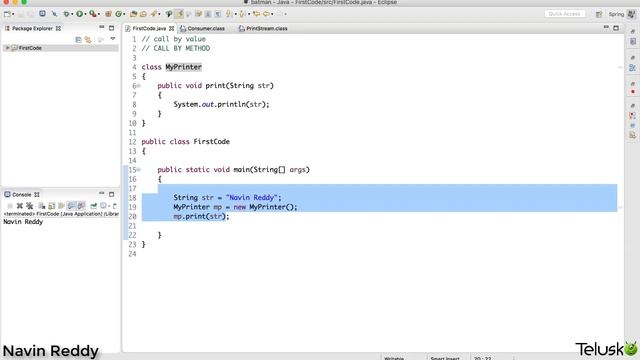The width and height of the screenshot is (640, 360).
Task: Open the dropdown next to the Run icon
Action: click(85, 14)
